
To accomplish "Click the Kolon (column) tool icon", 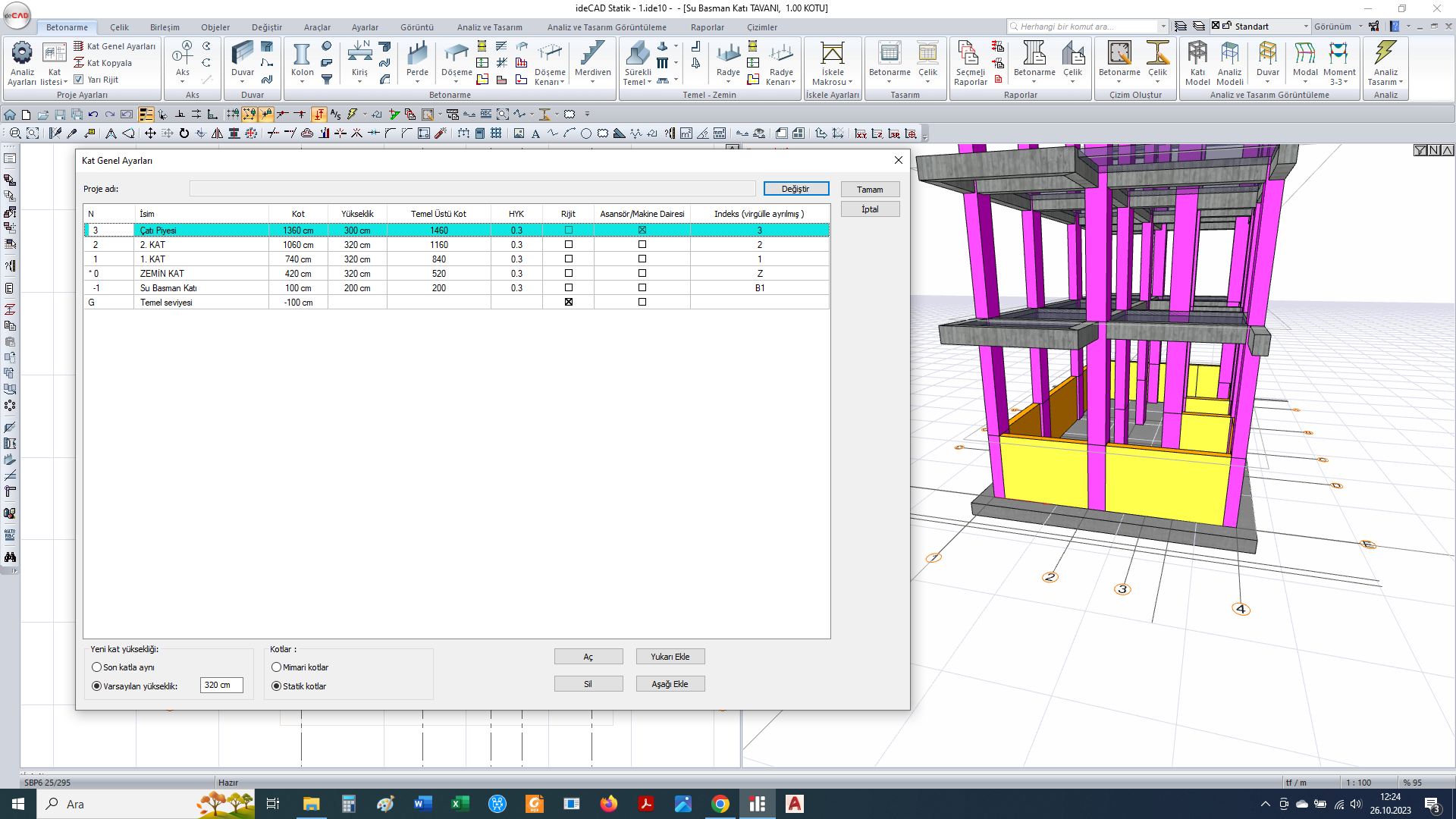I will coord(302,55).
